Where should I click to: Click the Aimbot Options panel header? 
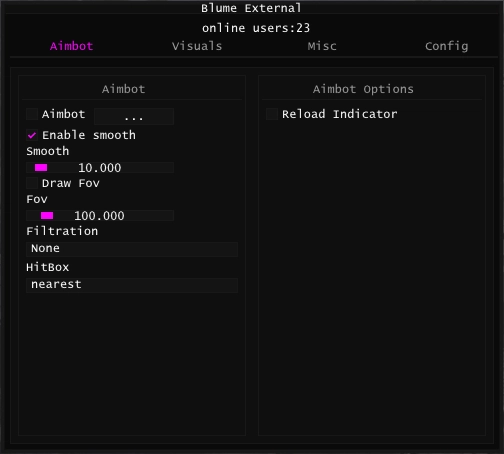pyautogui.click(x=363, y=89)
